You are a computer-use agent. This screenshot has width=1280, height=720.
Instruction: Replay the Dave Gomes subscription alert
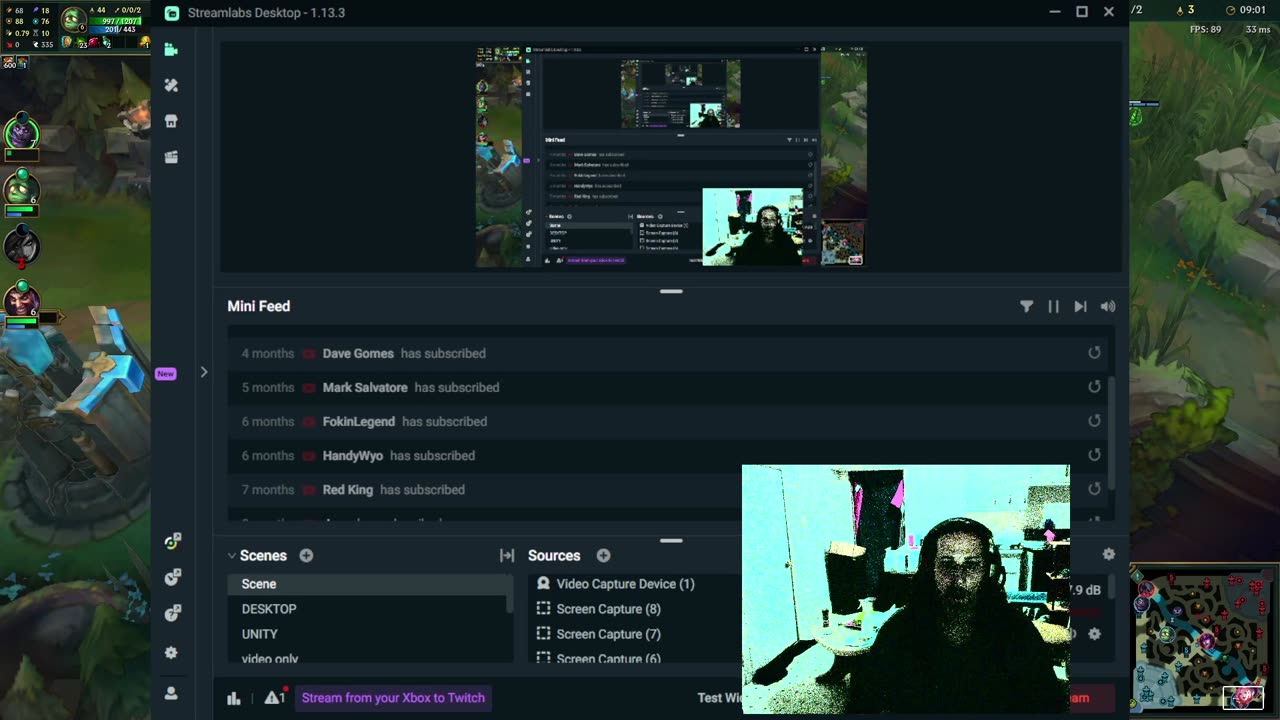point(1094,353)
